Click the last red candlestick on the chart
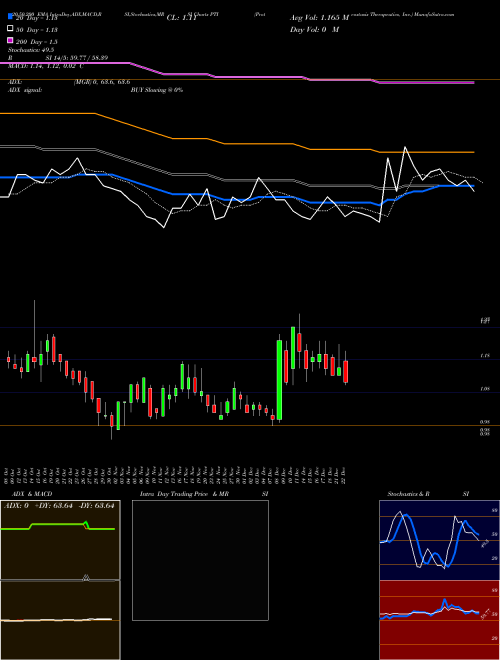 coord(346,371)
